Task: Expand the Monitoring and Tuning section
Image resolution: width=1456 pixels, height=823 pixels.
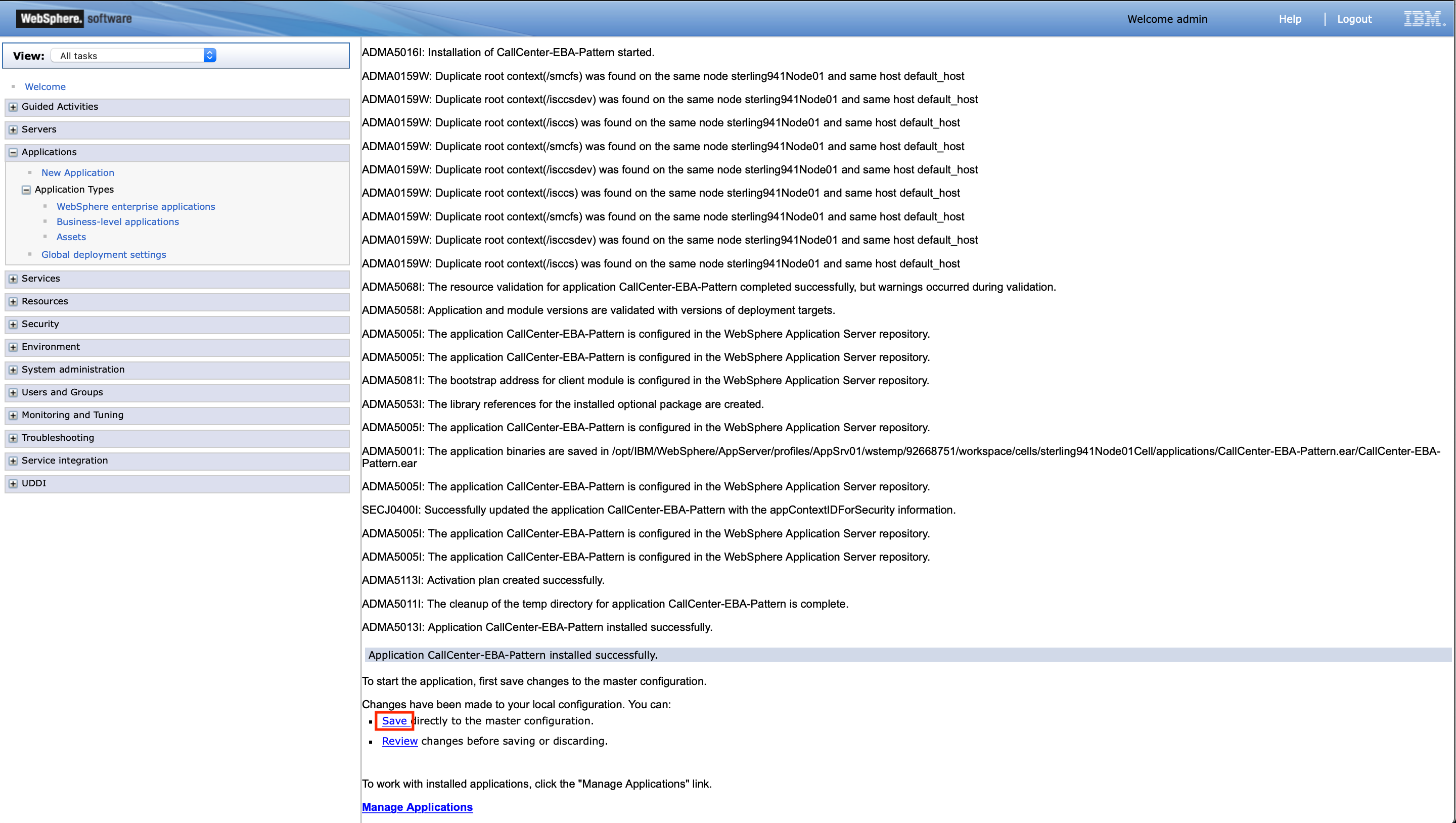Action: coord(13,415)
